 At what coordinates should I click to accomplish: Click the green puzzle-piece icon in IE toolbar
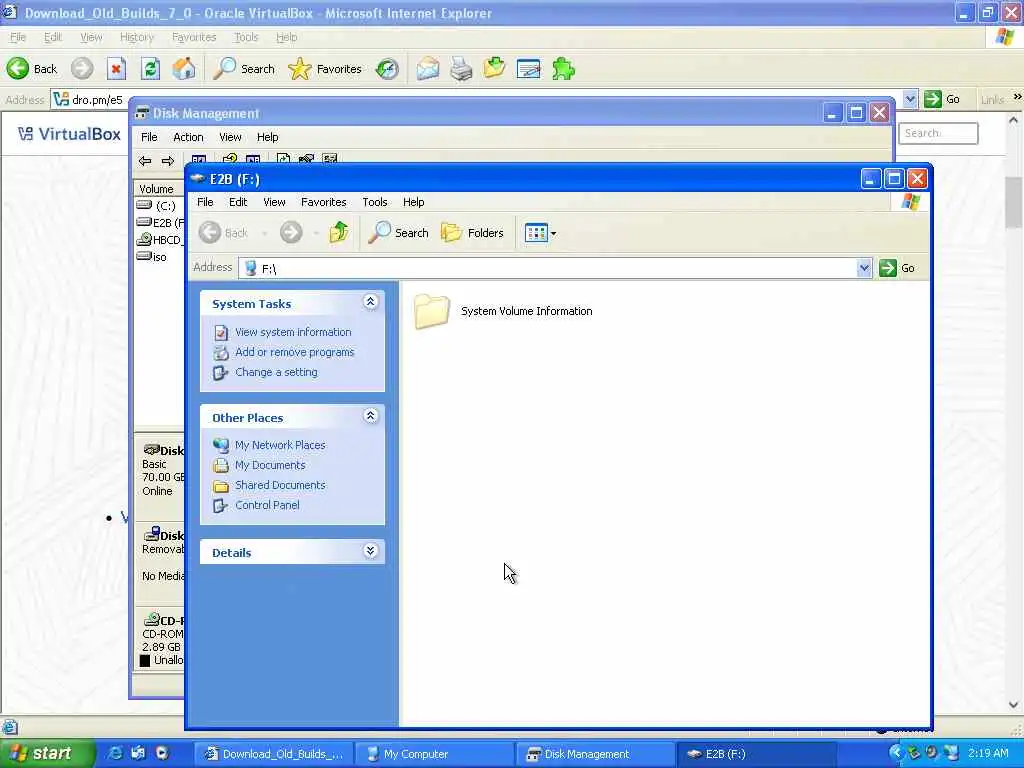click(563, 69)
